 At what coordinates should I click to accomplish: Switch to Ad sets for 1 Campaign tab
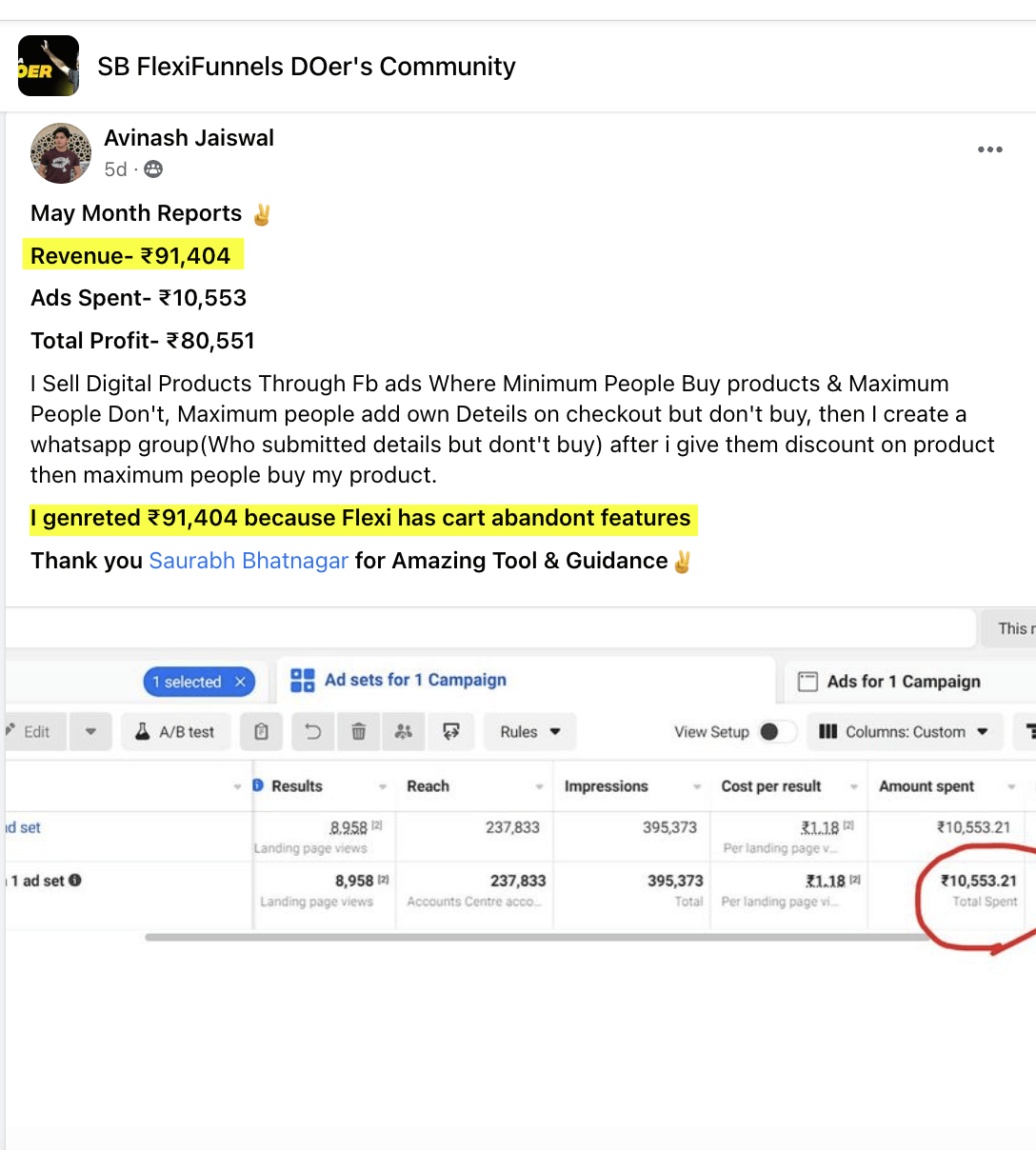pyautogui.click(x=399, y=681)
